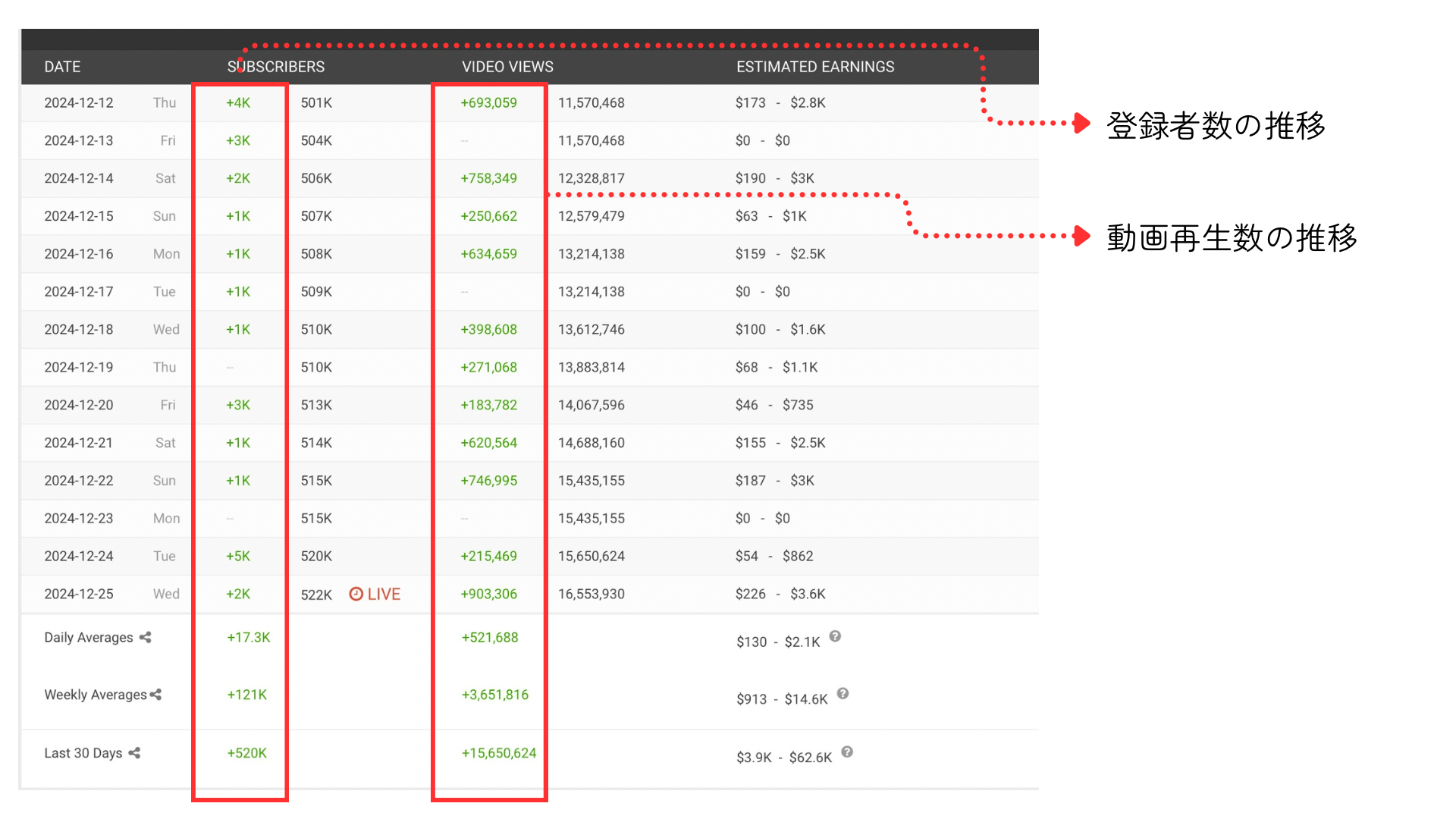Click help icon beside $3.9K - $62.6K earnings

tap(847, 752)
